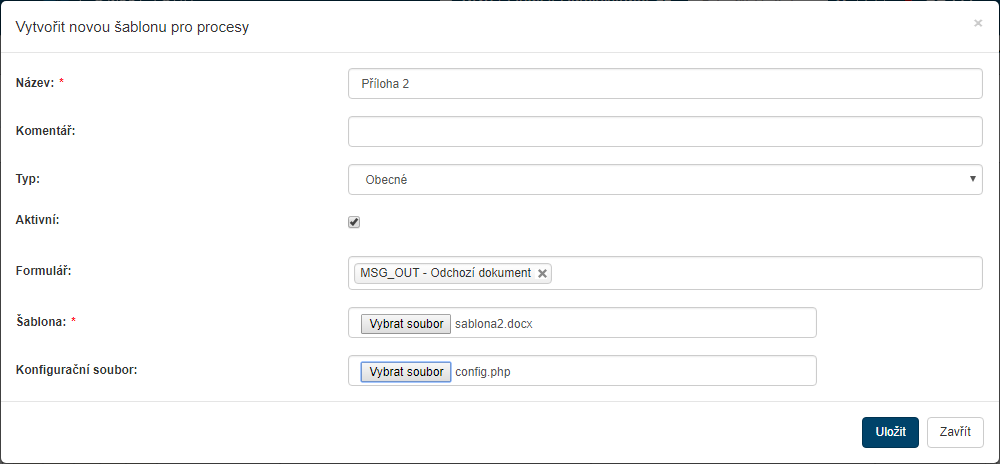Close the dialog with the top-right X
Viewport: 1000px width, 464px height.
pyautogui.click(x=978, y=23)
